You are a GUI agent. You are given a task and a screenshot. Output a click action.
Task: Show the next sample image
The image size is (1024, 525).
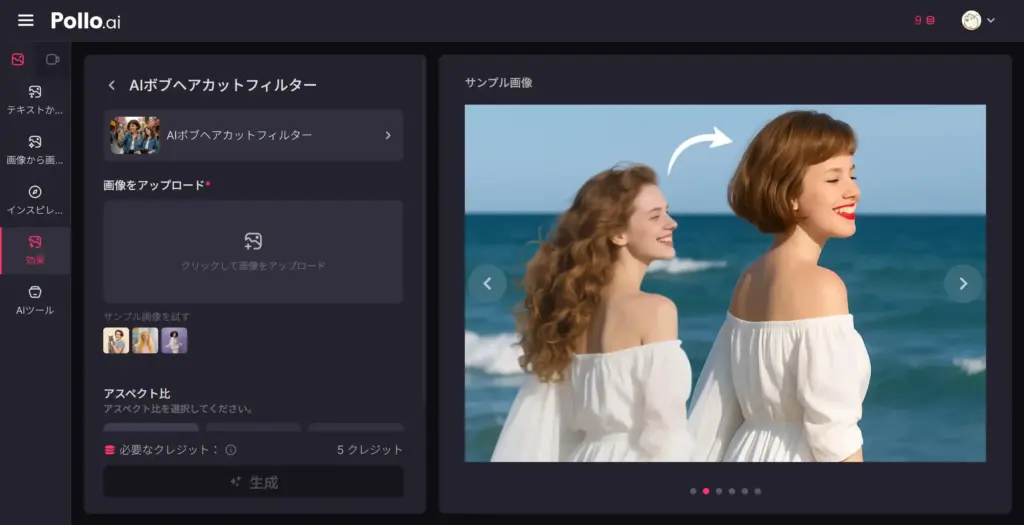(x=963, y=283)
